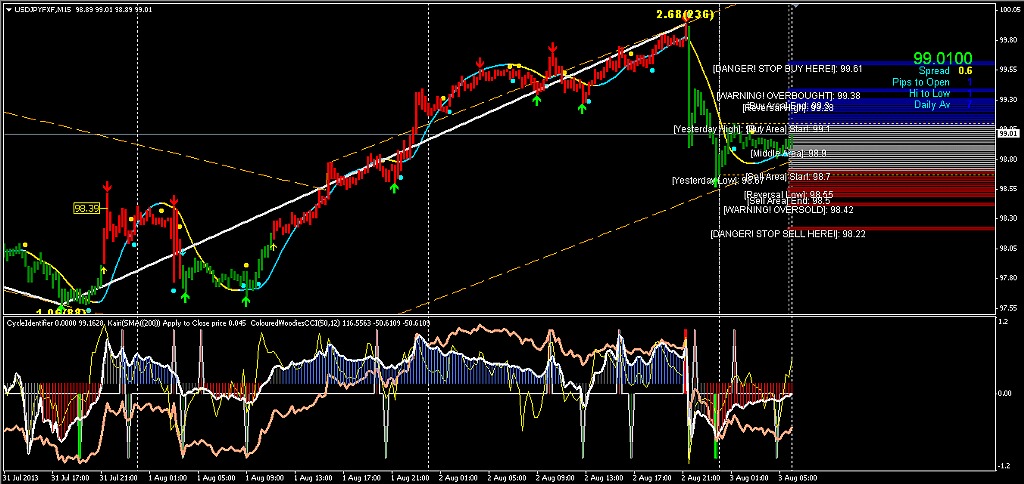Select the current price tag 99.01 on axis
The image size is (1024, 484).
[1006, 134]
